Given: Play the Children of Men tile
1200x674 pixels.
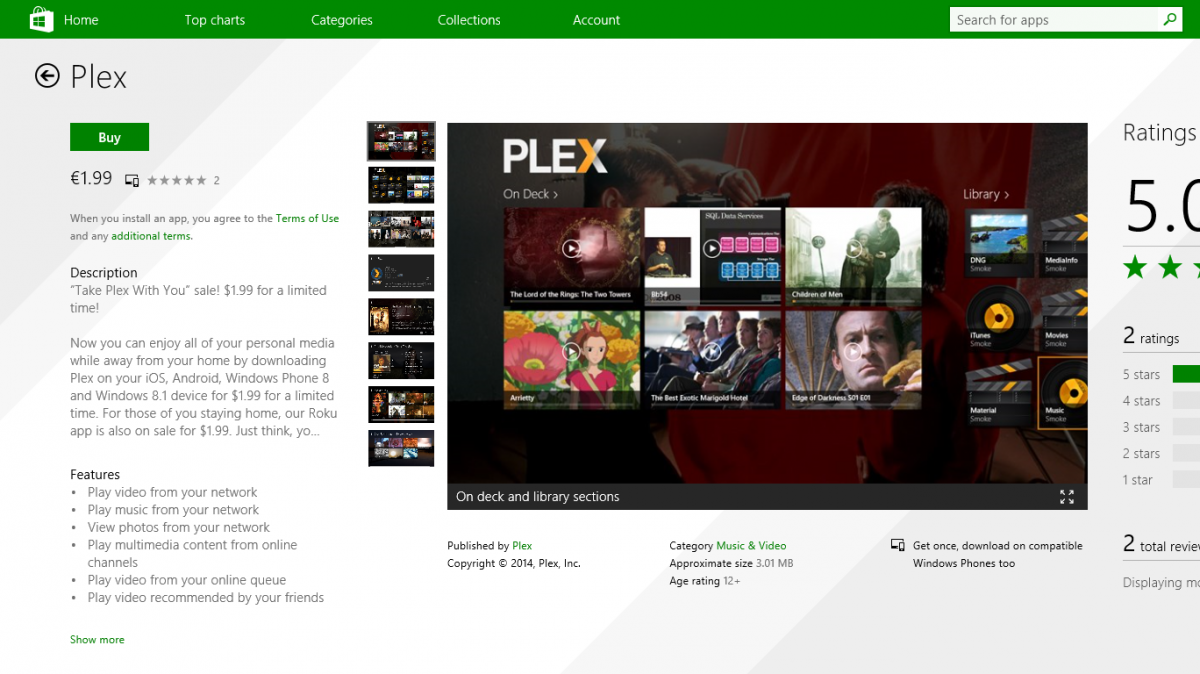Looking at the screenshot, I should [853, 249].
